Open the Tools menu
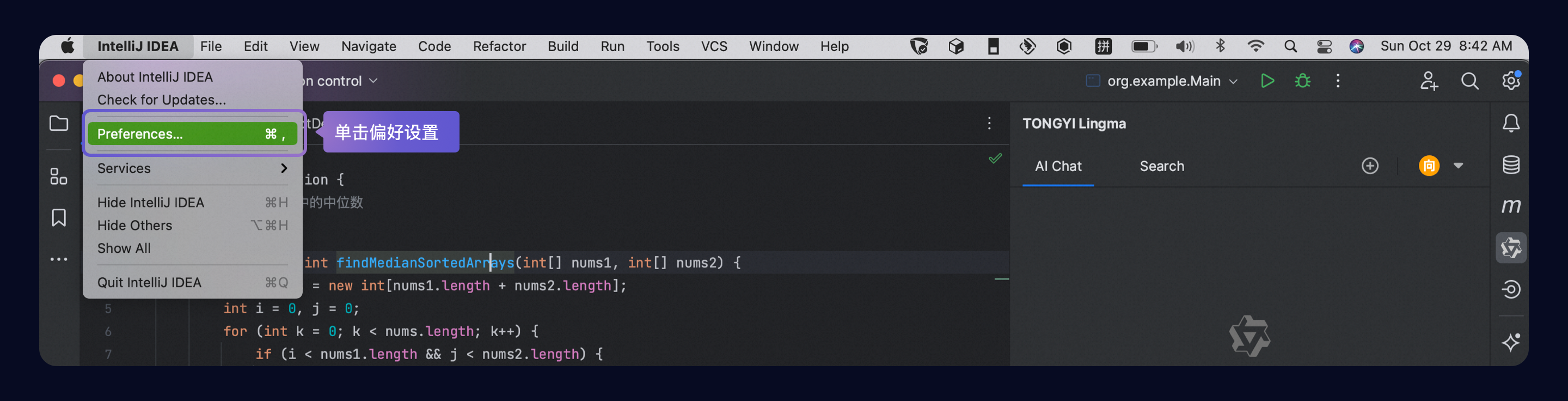 [x=663, y=46]
